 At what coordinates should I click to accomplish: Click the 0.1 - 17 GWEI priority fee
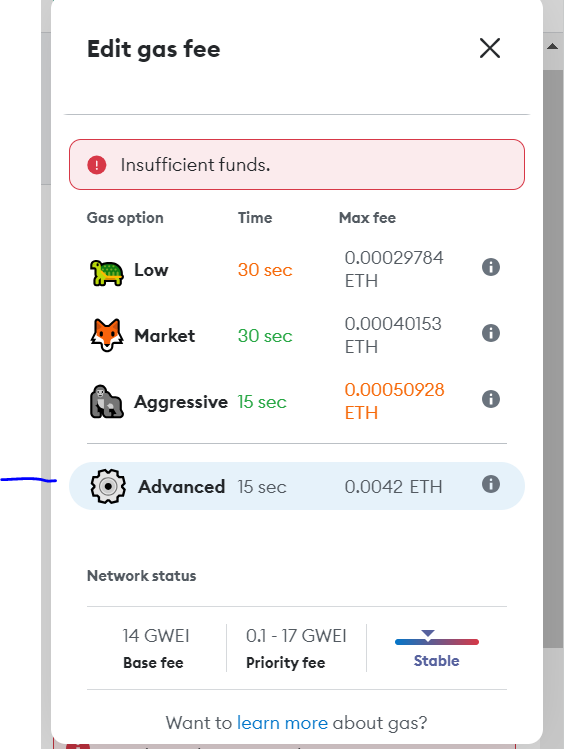(296, 636)
